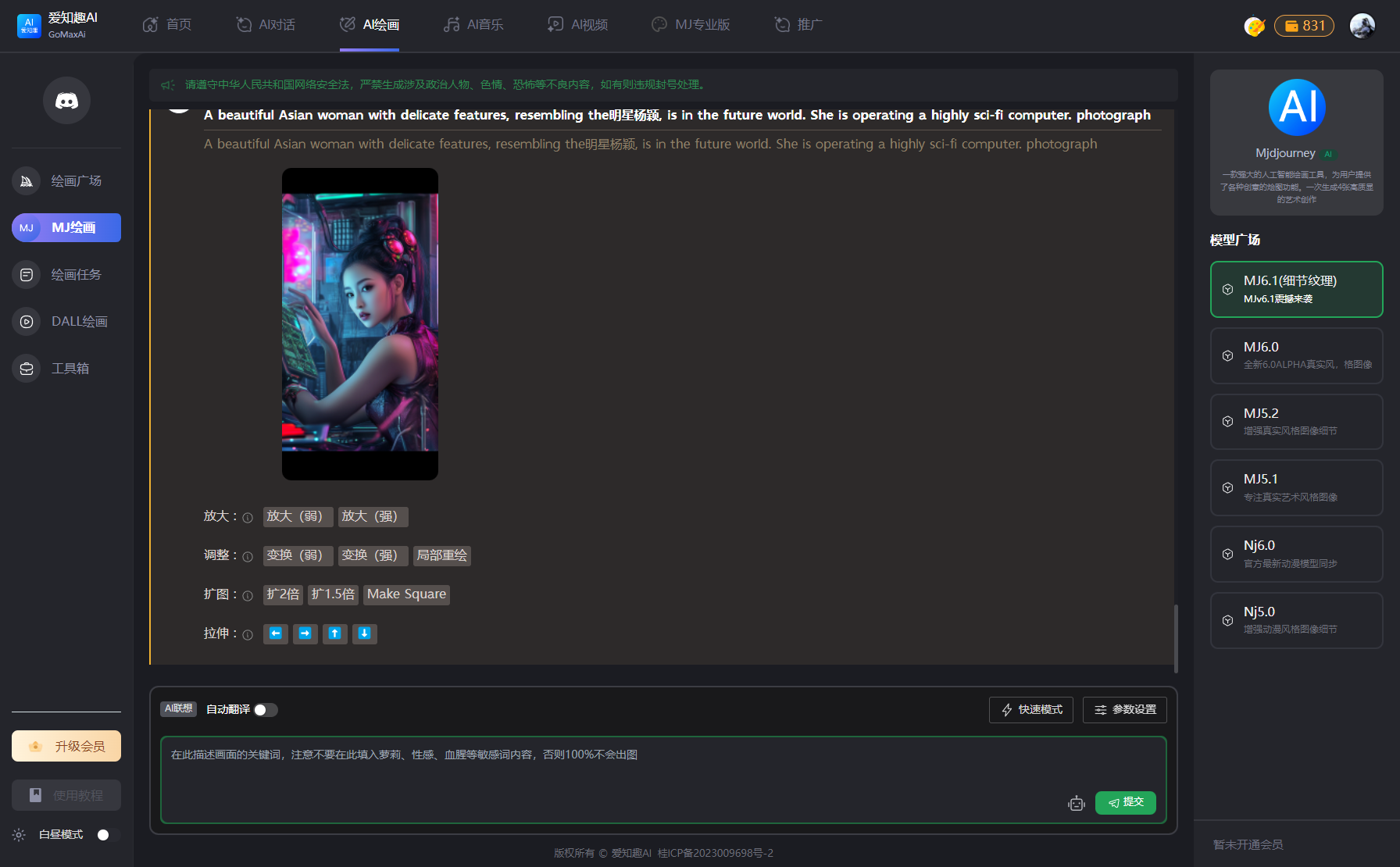
Task: Click the 831 balance wallet badge
Action: [x=1304, y=26]
